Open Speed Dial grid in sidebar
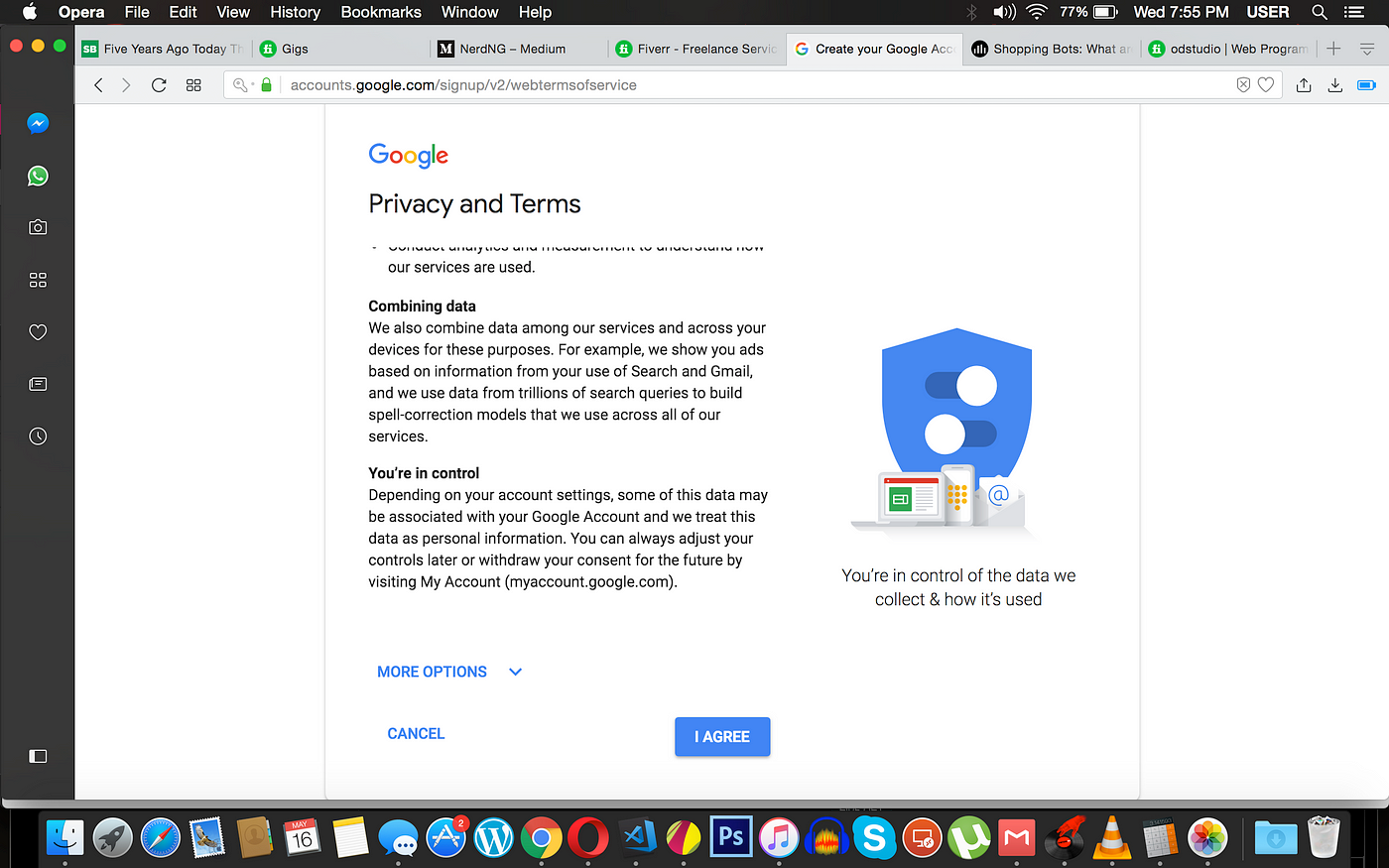 [38, 280]
